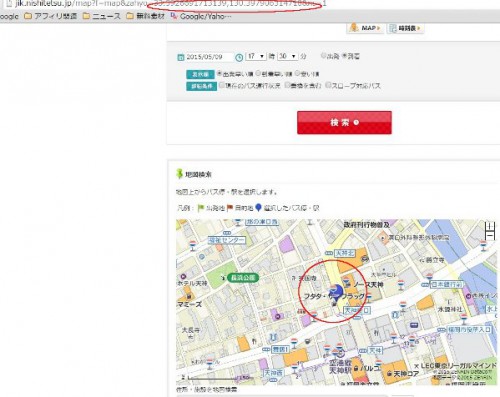Screen dimensions: 500x397
Task: Select the 日本銀行前 bus stop label
Action: tap(446, 285)
